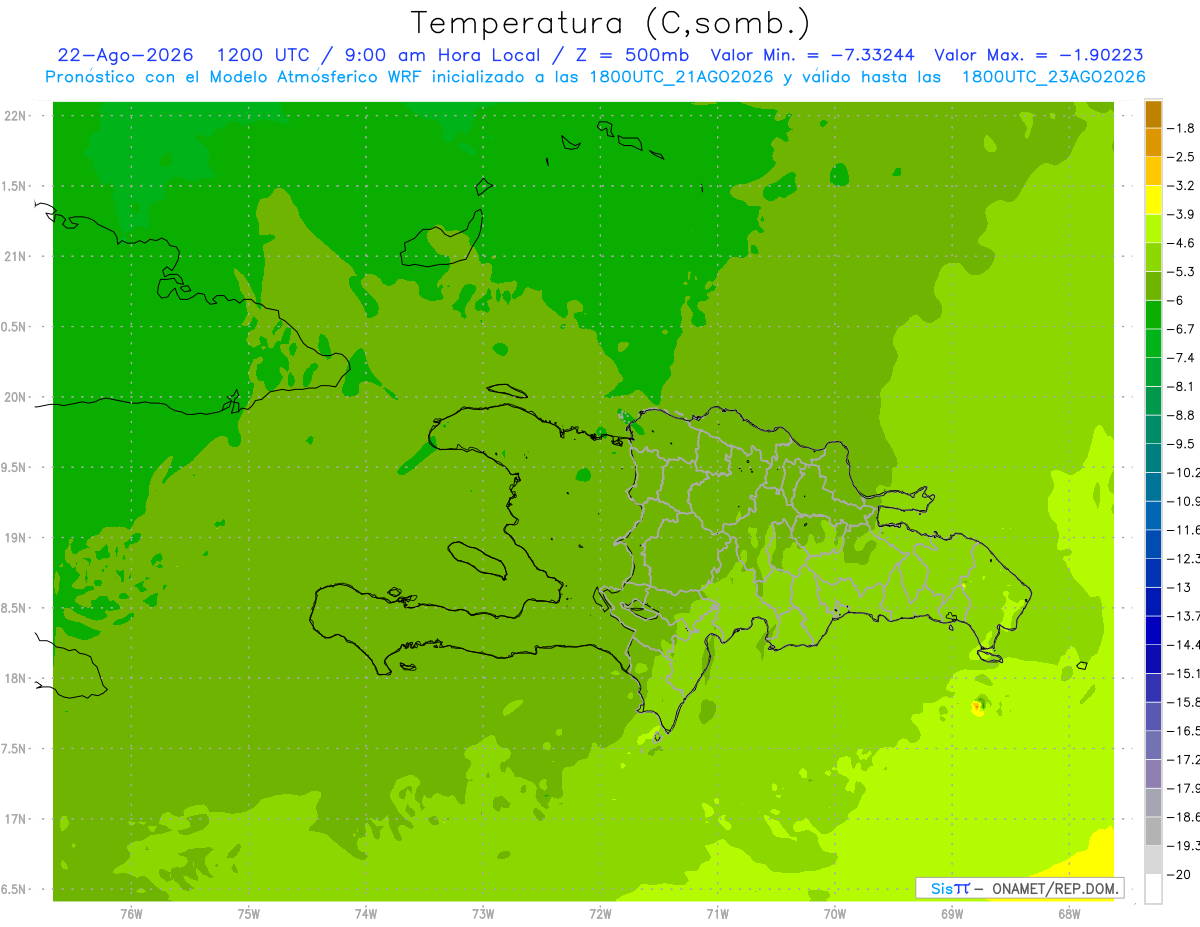Click the '-1.8' colorbar value
Viewport: 1200px width, 927px height.
(1181, 128)
